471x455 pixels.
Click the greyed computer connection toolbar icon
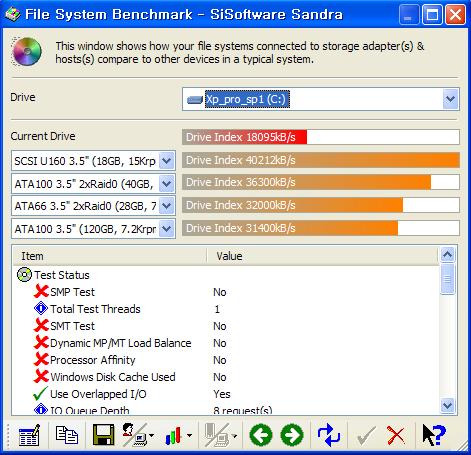(x=217, y=435)
